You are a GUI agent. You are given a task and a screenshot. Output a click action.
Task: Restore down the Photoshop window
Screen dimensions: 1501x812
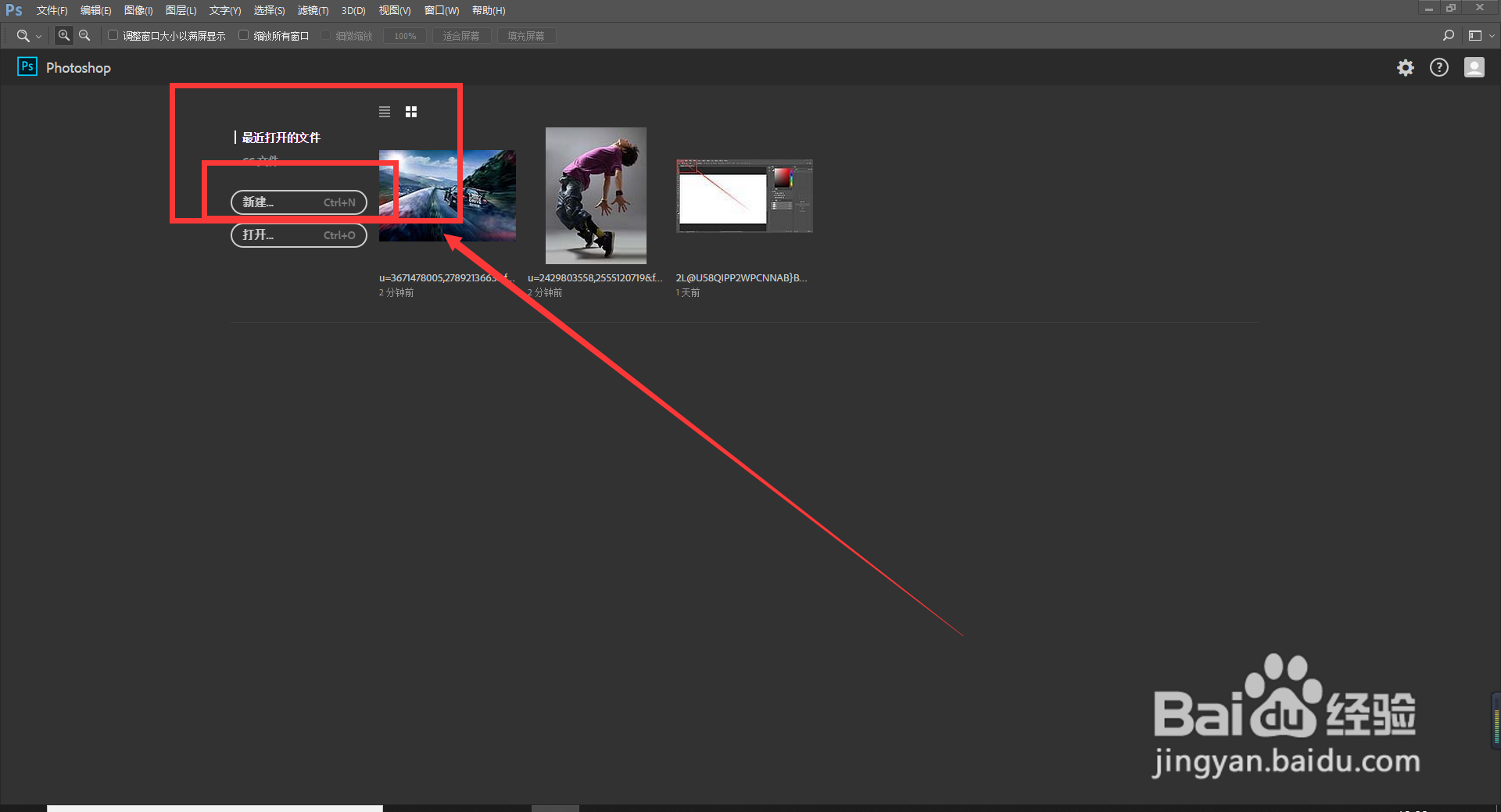1451,8
